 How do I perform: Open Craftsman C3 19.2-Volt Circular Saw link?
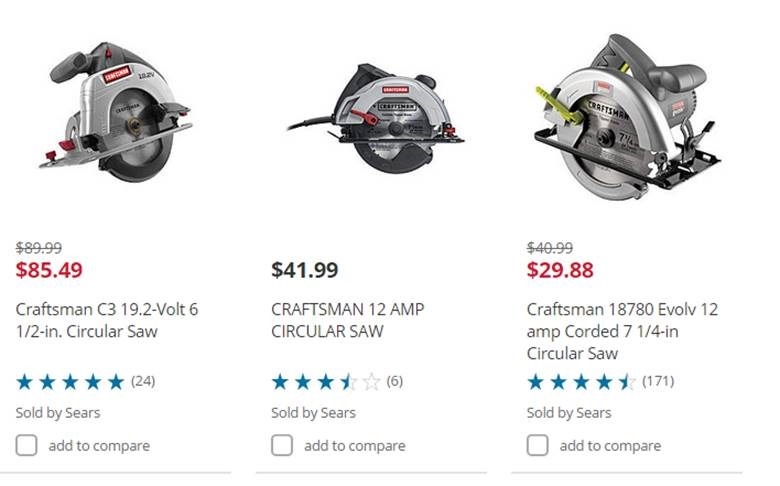106,320
